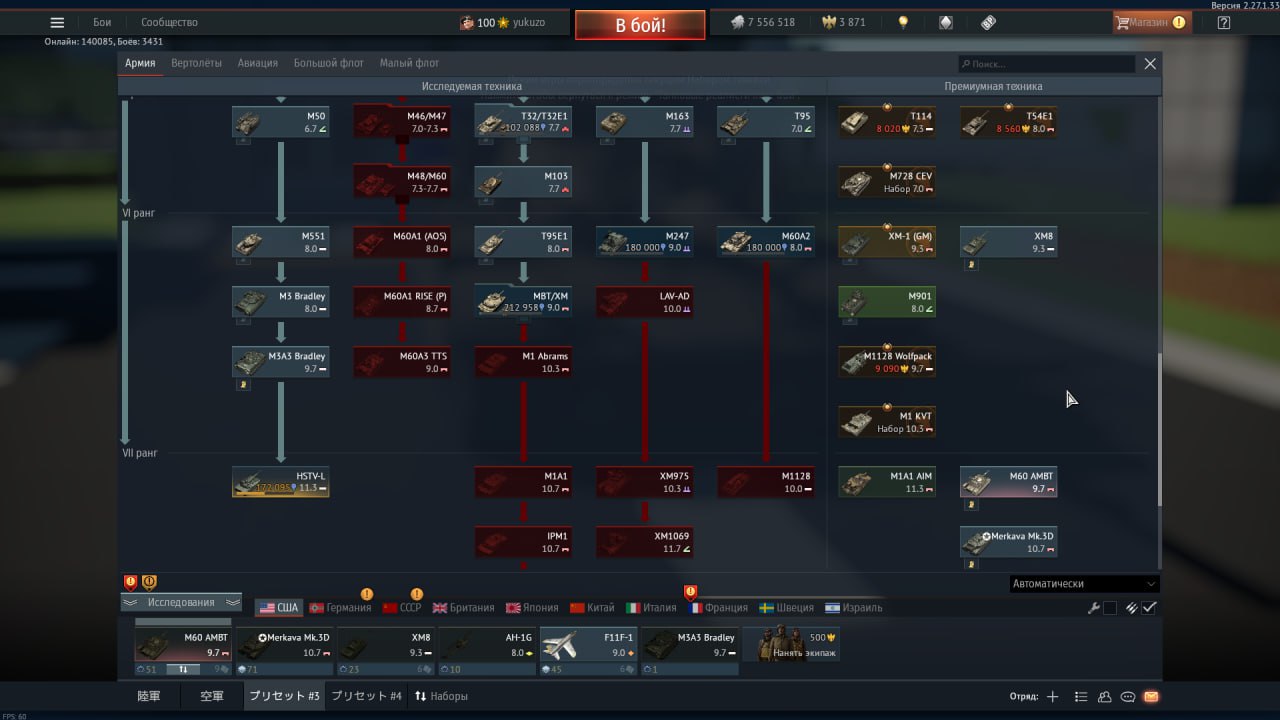Screen dimensions: 1280x720
Task: Toggle the checked box at slotbar right
Action: point(1150,608)
